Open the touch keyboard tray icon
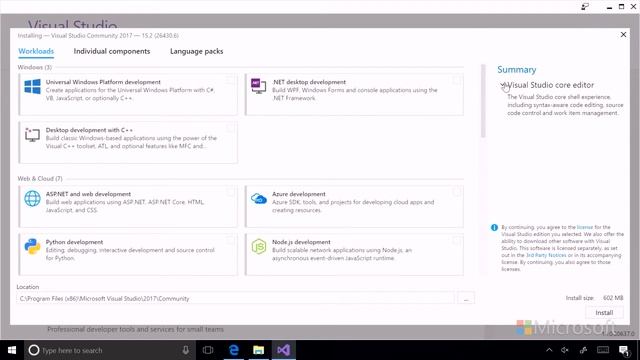Image resolution: width=640 pixels, height=360 pixels. (603, 350)
